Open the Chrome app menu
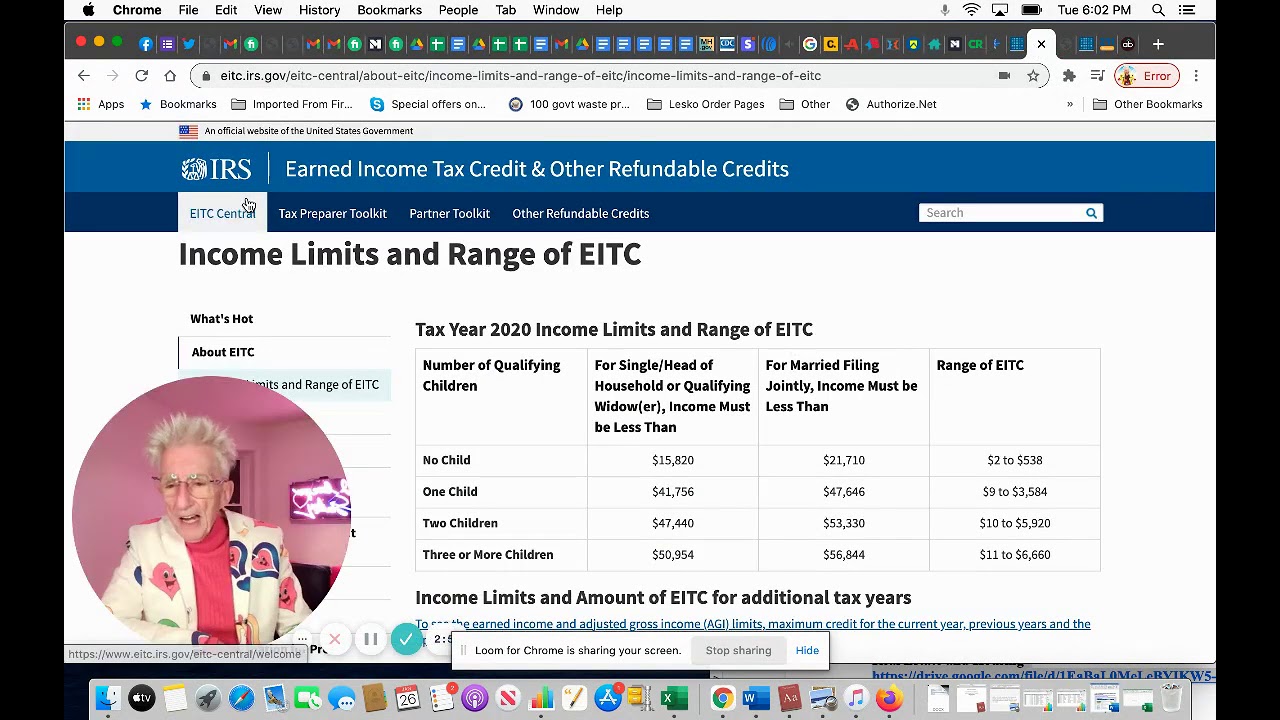Image resolution: width=1280 pixels, height=720 pixels. tap(137, 10)
